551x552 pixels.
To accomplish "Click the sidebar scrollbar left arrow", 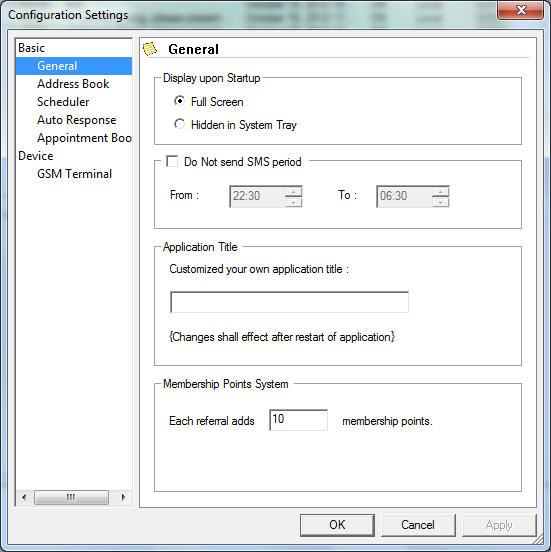I will pos(24,497).
